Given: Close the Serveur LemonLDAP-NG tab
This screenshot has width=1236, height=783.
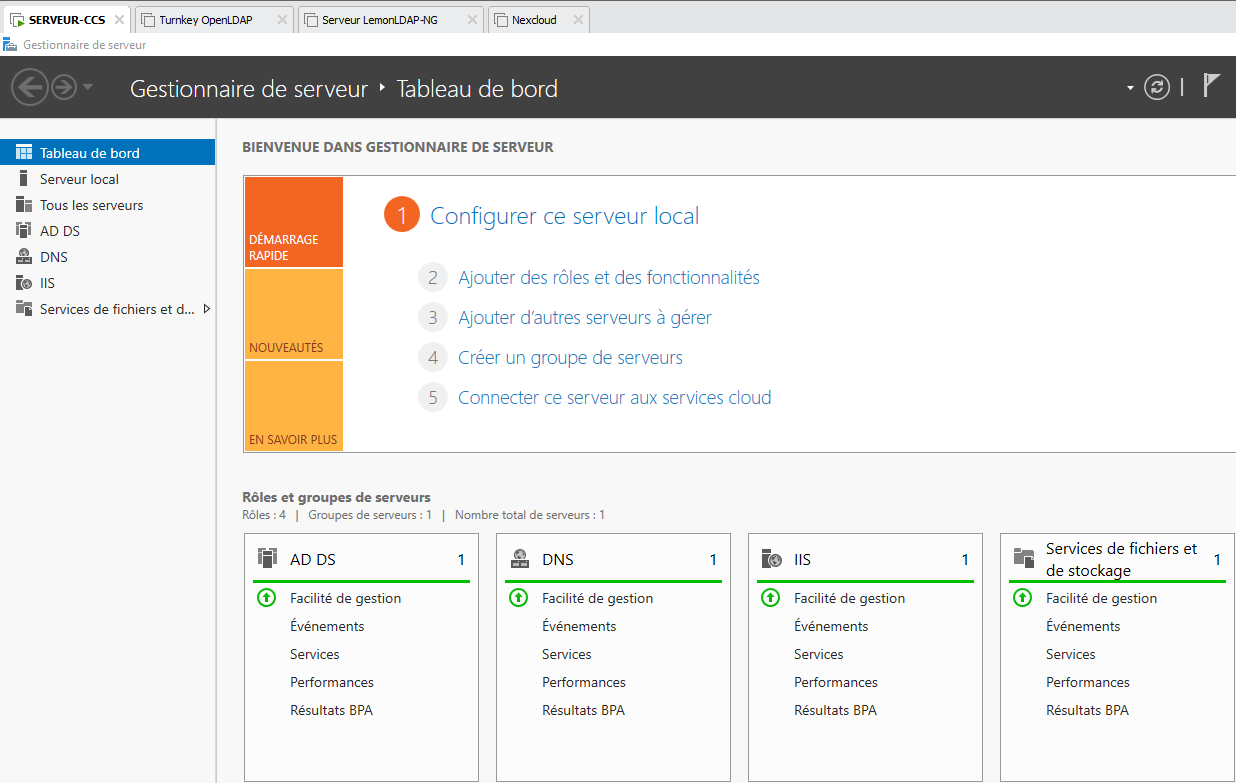Looking at the screenshot, I should click(x=472, y=20).
